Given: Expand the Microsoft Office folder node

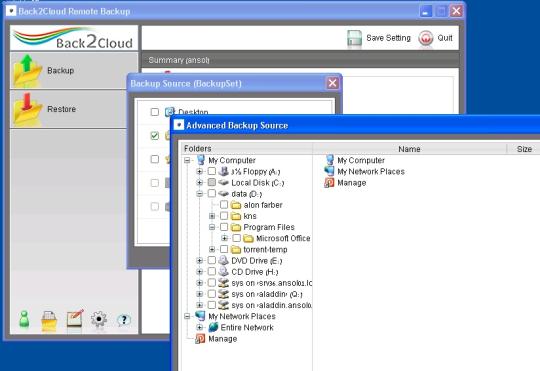Looking at the screenshot, I should pos(224,238).
